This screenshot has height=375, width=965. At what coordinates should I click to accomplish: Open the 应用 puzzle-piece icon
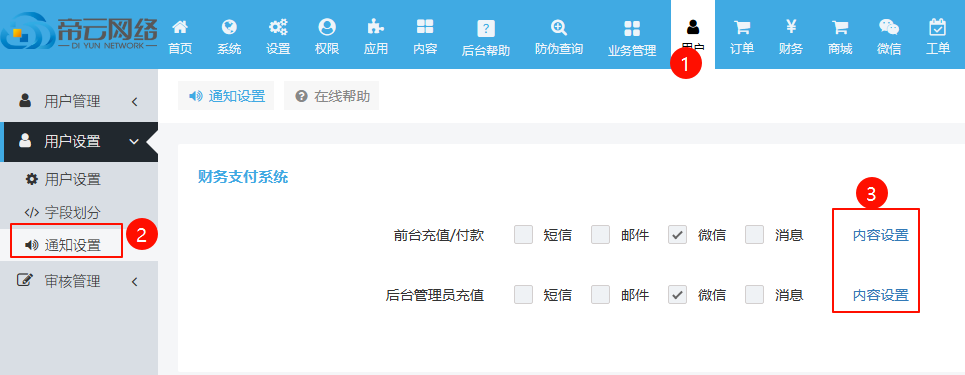[x=375, y=26]
